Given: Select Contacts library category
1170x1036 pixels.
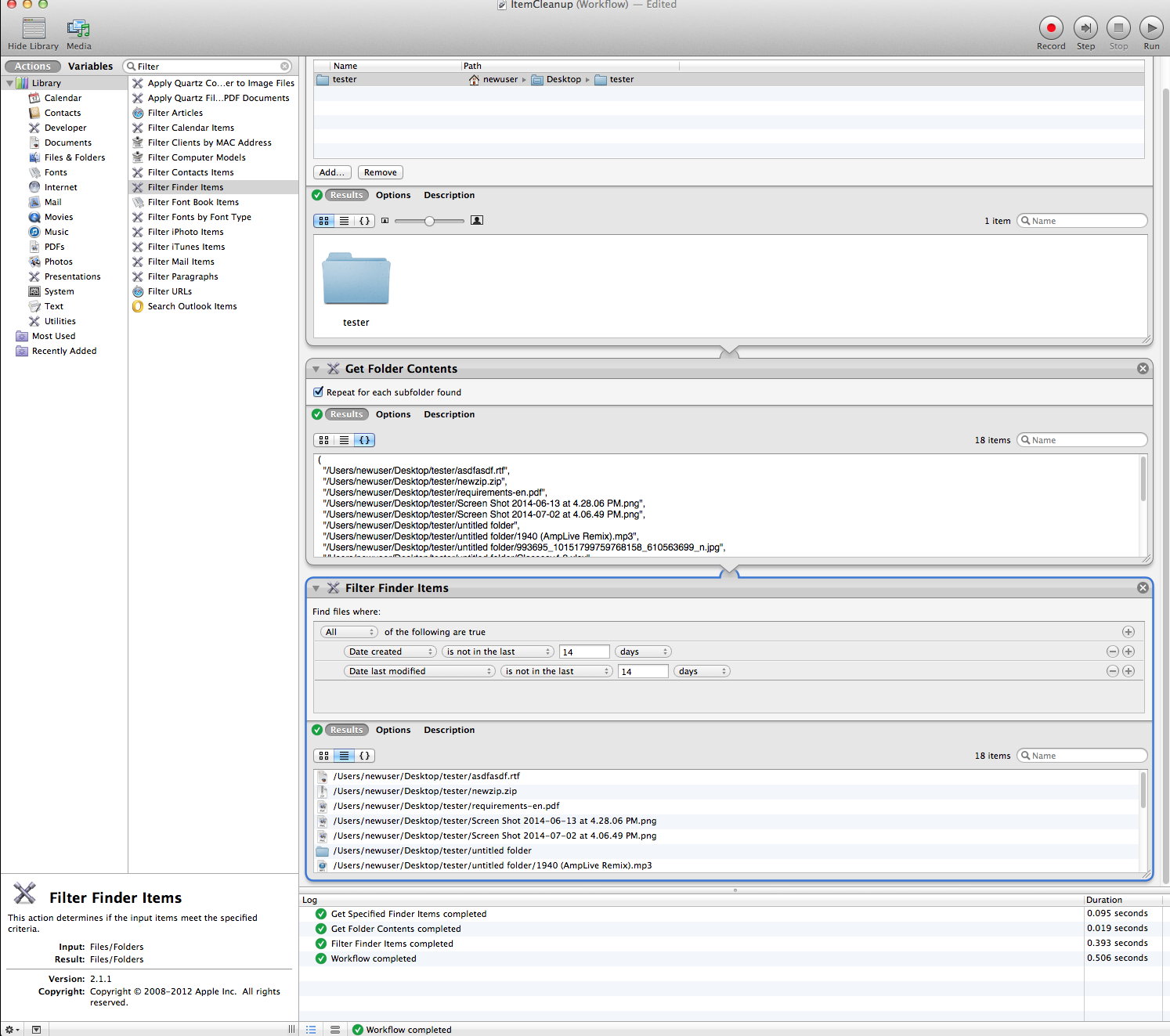Looking at the screenshot, I should 63,113.
